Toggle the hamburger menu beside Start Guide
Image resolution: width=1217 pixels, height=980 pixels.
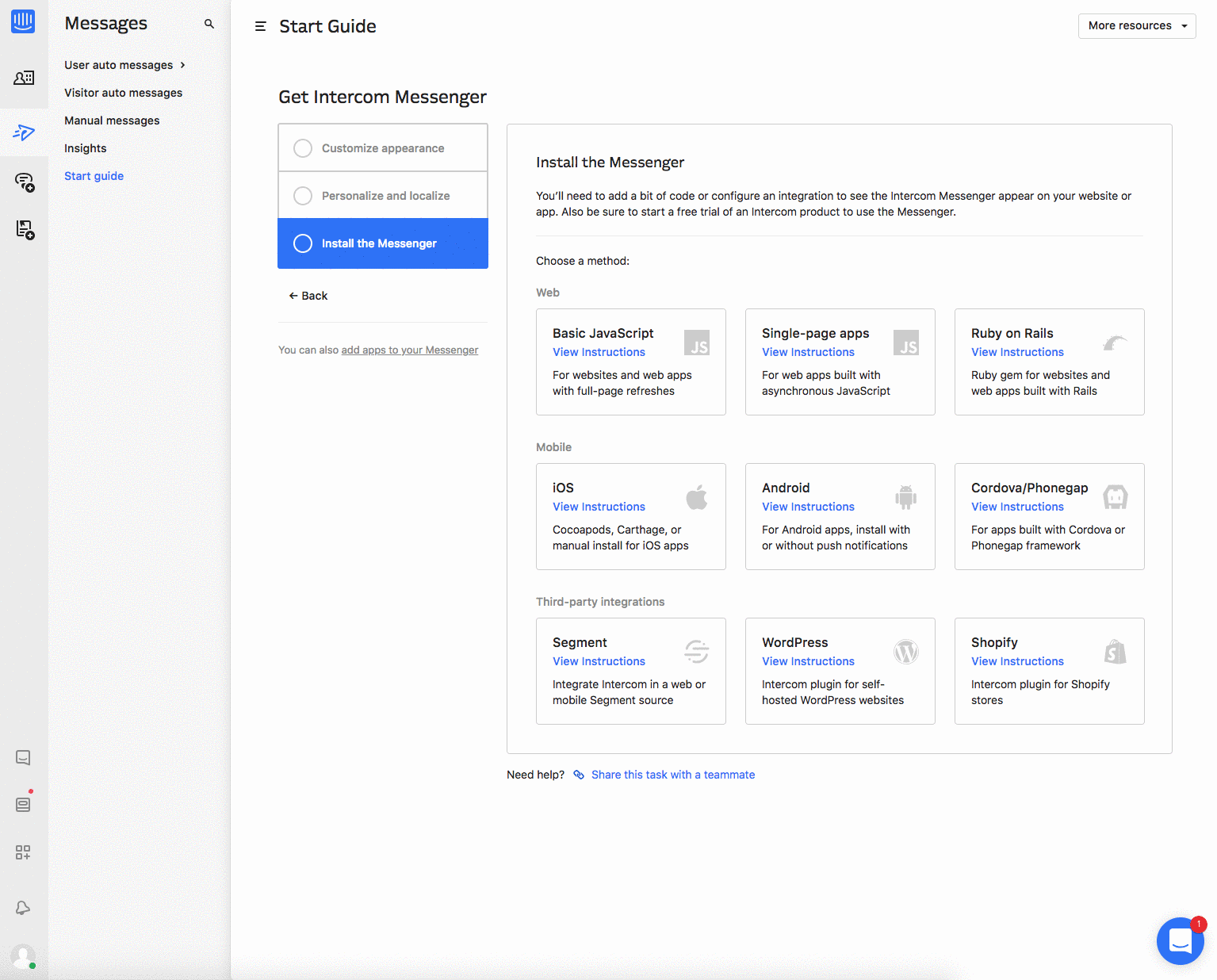tap(260, 26)
